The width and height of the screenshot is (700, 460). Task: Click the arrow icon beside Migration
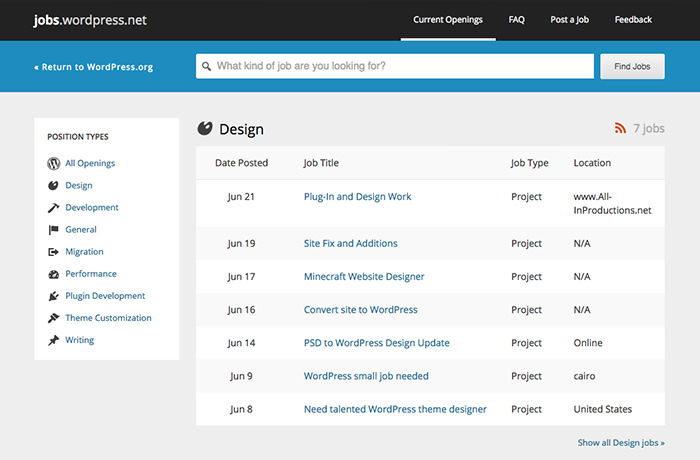pos(54,252)
